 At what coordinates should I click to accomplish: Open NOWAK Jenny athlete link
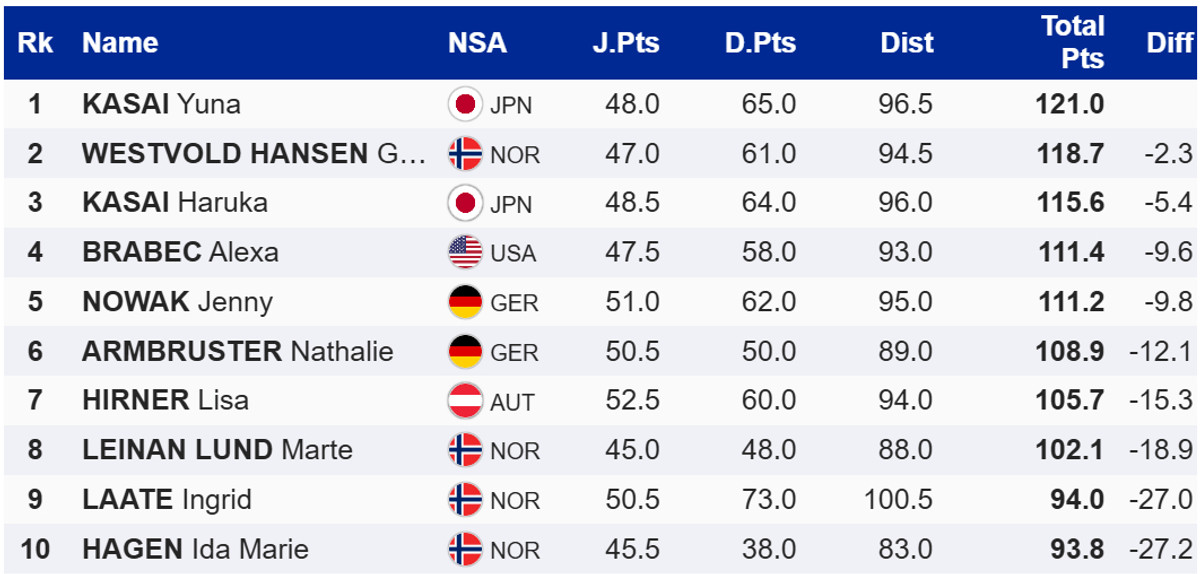point(177,302)
